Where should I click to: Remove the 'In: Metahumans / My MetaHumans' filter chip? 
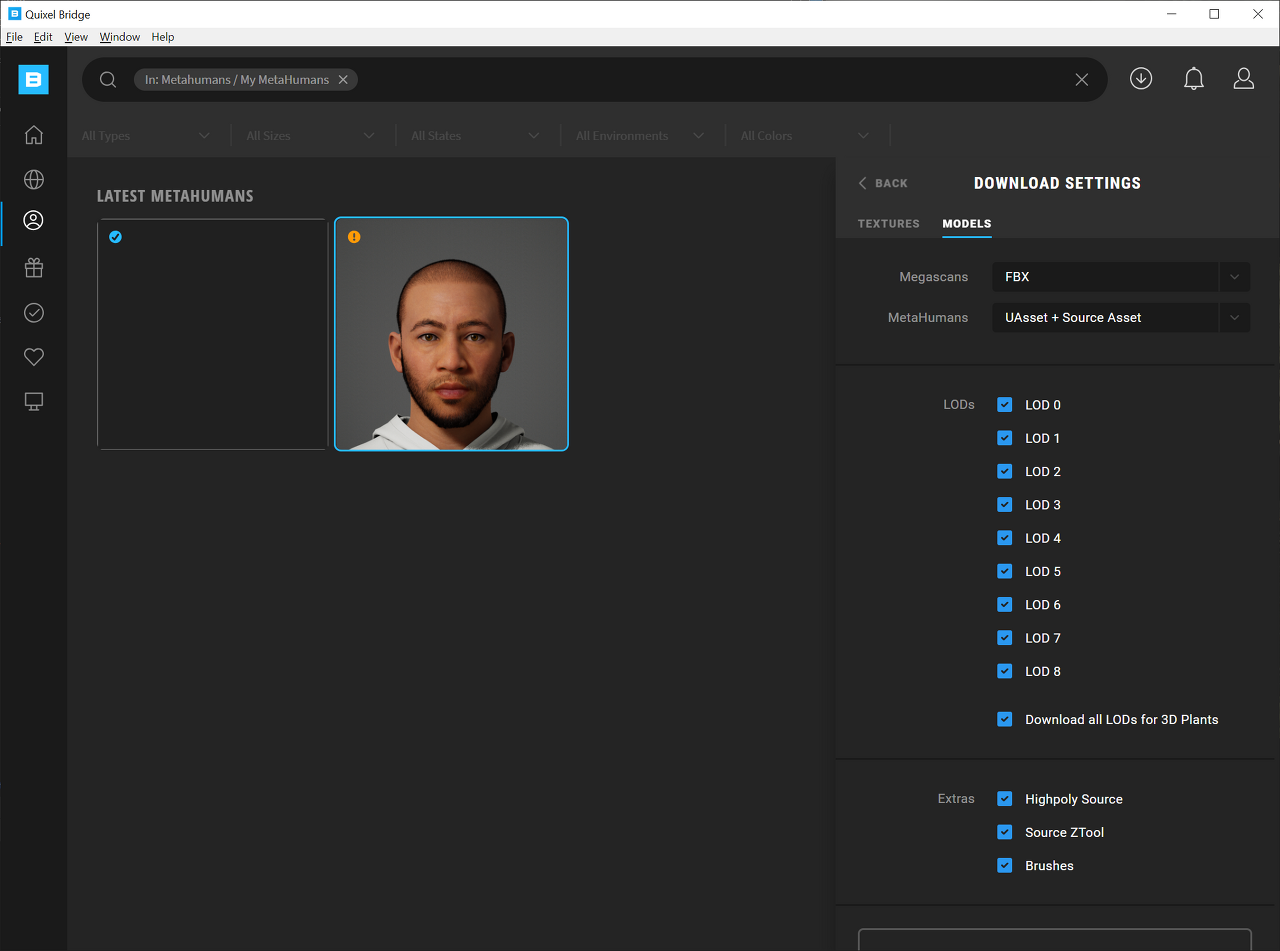343,80
